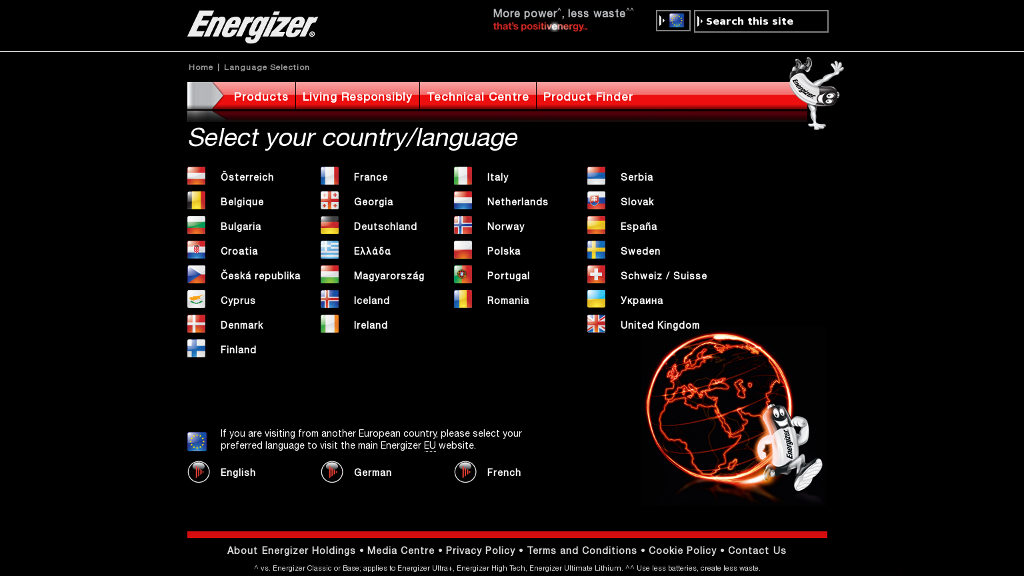Click the United Kingdom flag icon
Viewport: 1024px width, 576px height.
pos(596,325)
